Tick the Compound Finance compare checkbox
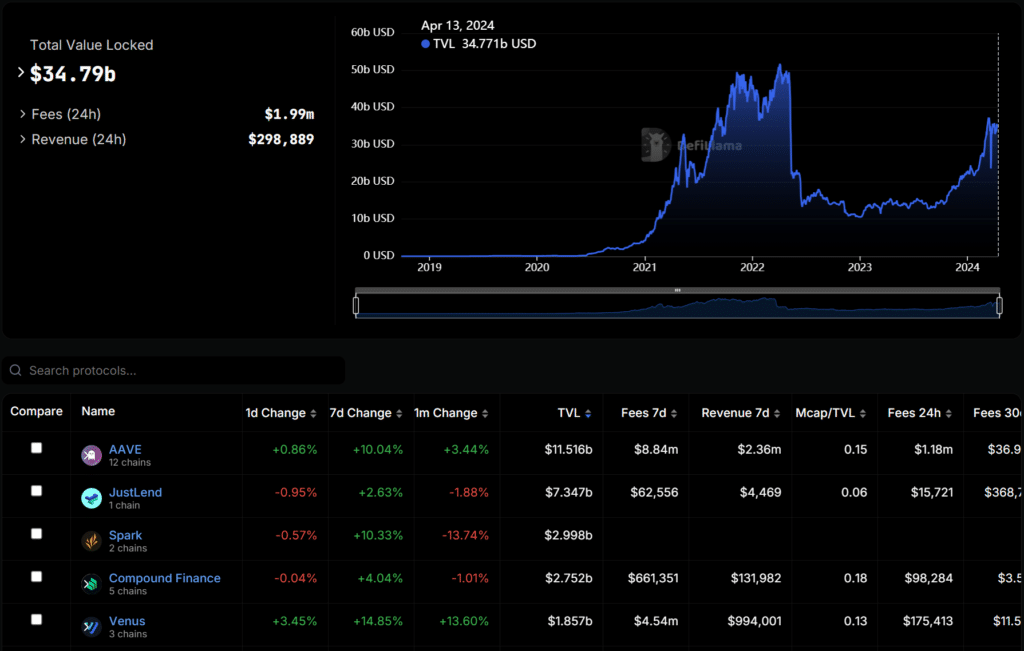Image resolution: width=1024 pixels, height=651 pixels. [37, 577]
